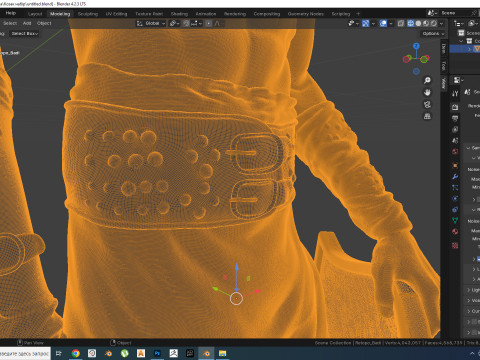Open the World properties tab icon
480x360 pixels.
point(455,152)
